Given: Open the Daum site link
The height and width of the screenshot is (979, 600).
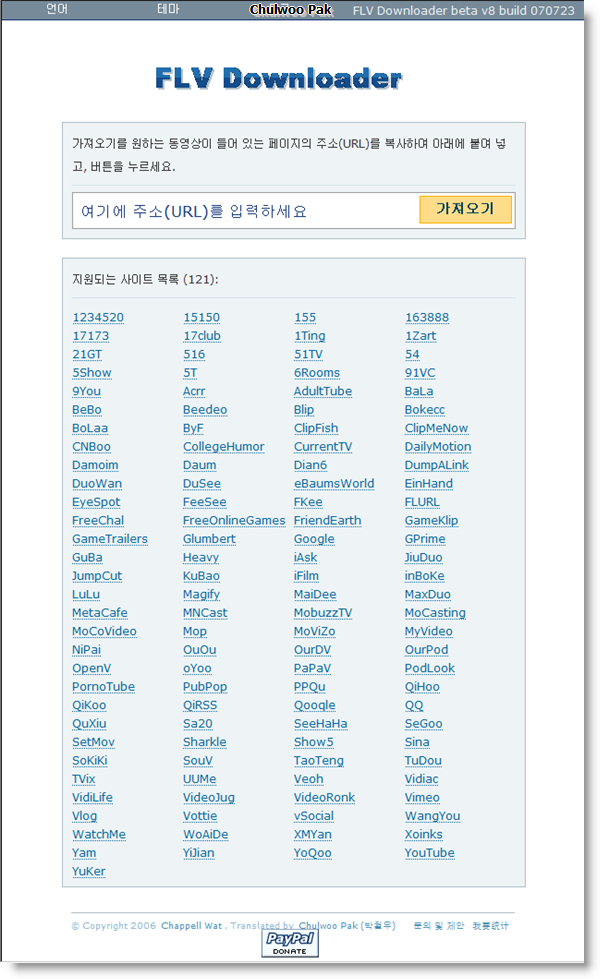Looking at the screenshot, I should tap(200, 465).
